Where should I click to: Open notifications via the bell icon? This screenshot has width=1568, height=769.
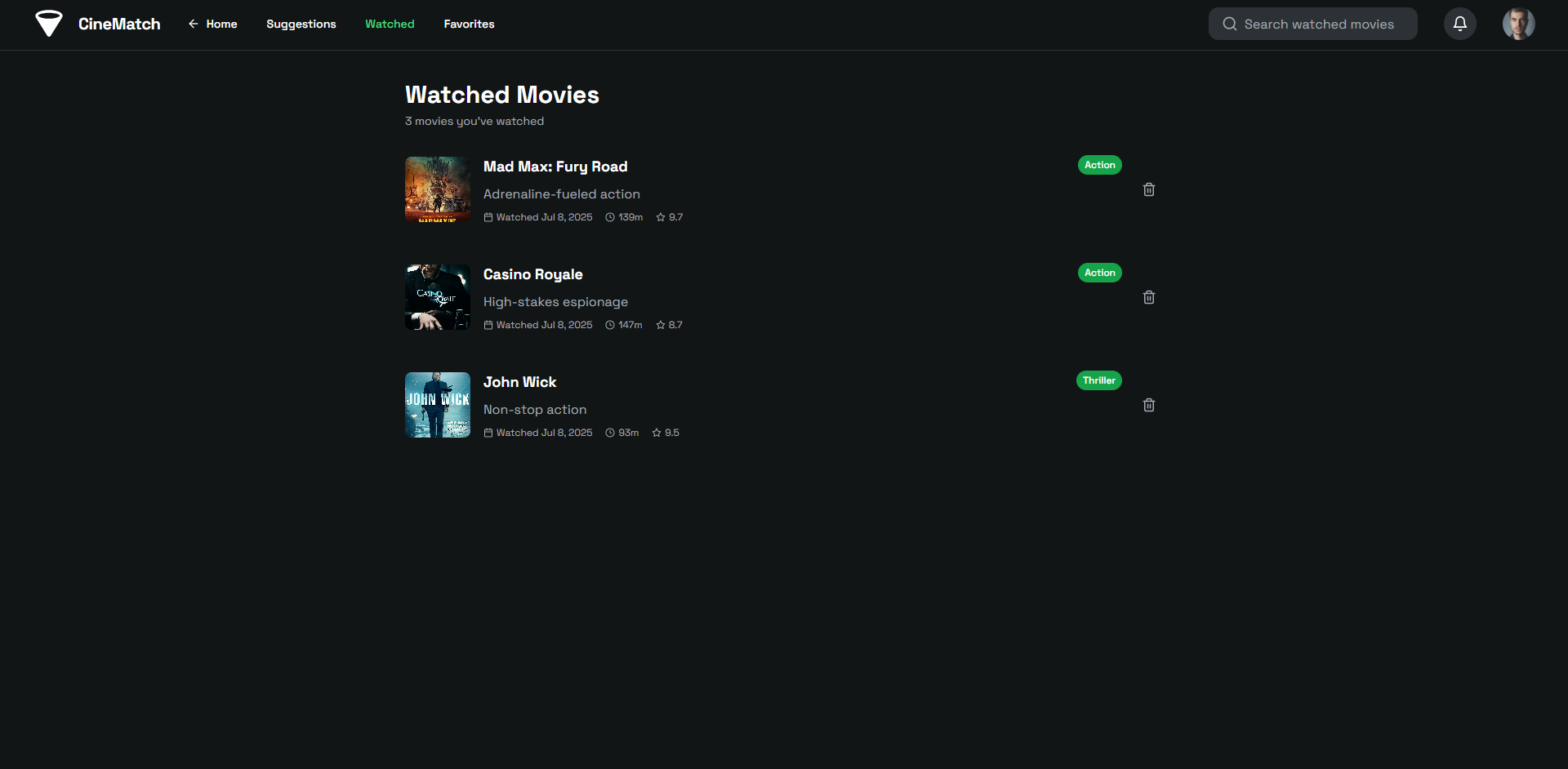pos(1460,24)
